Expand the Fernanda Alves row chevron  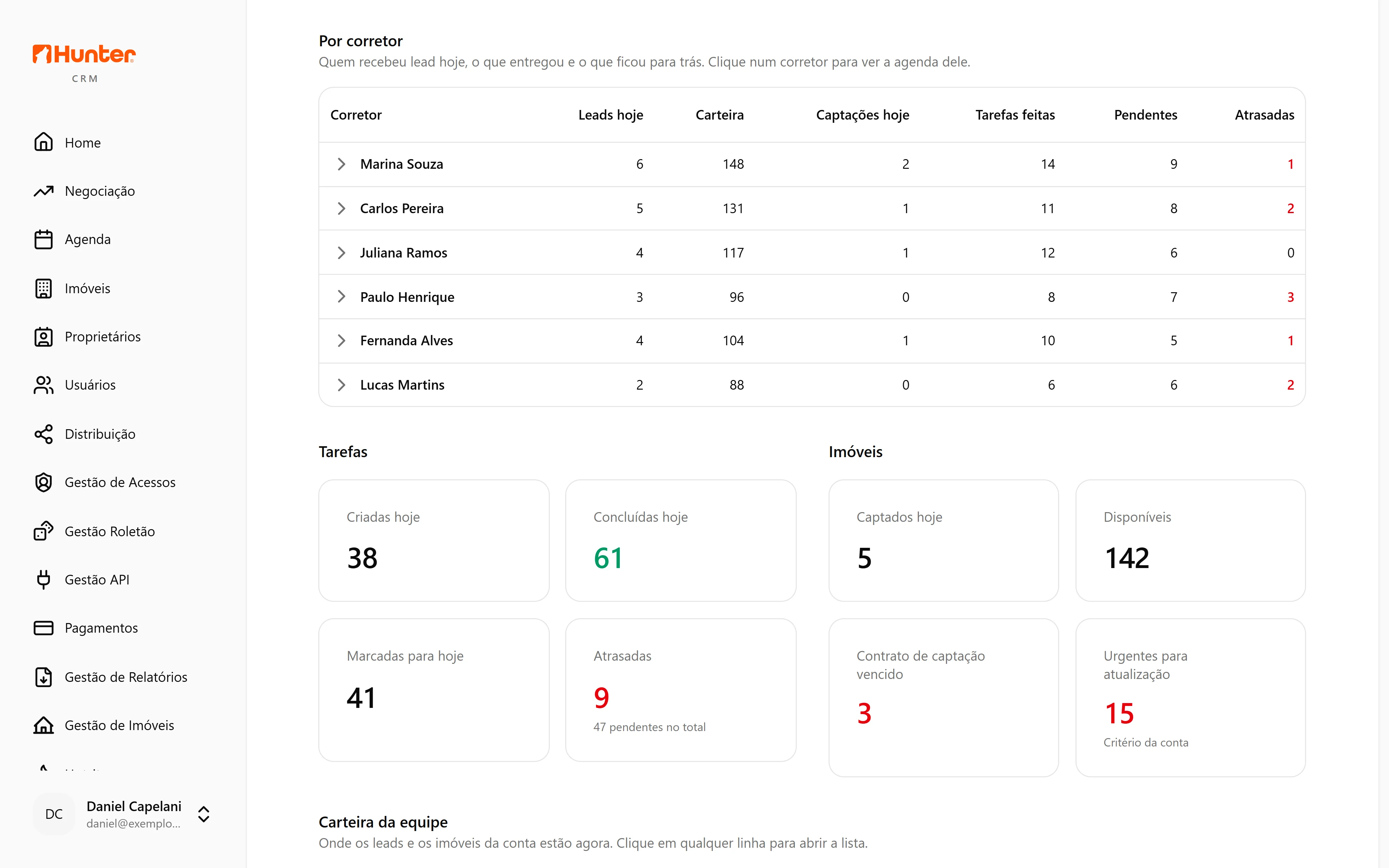(341, 340)
